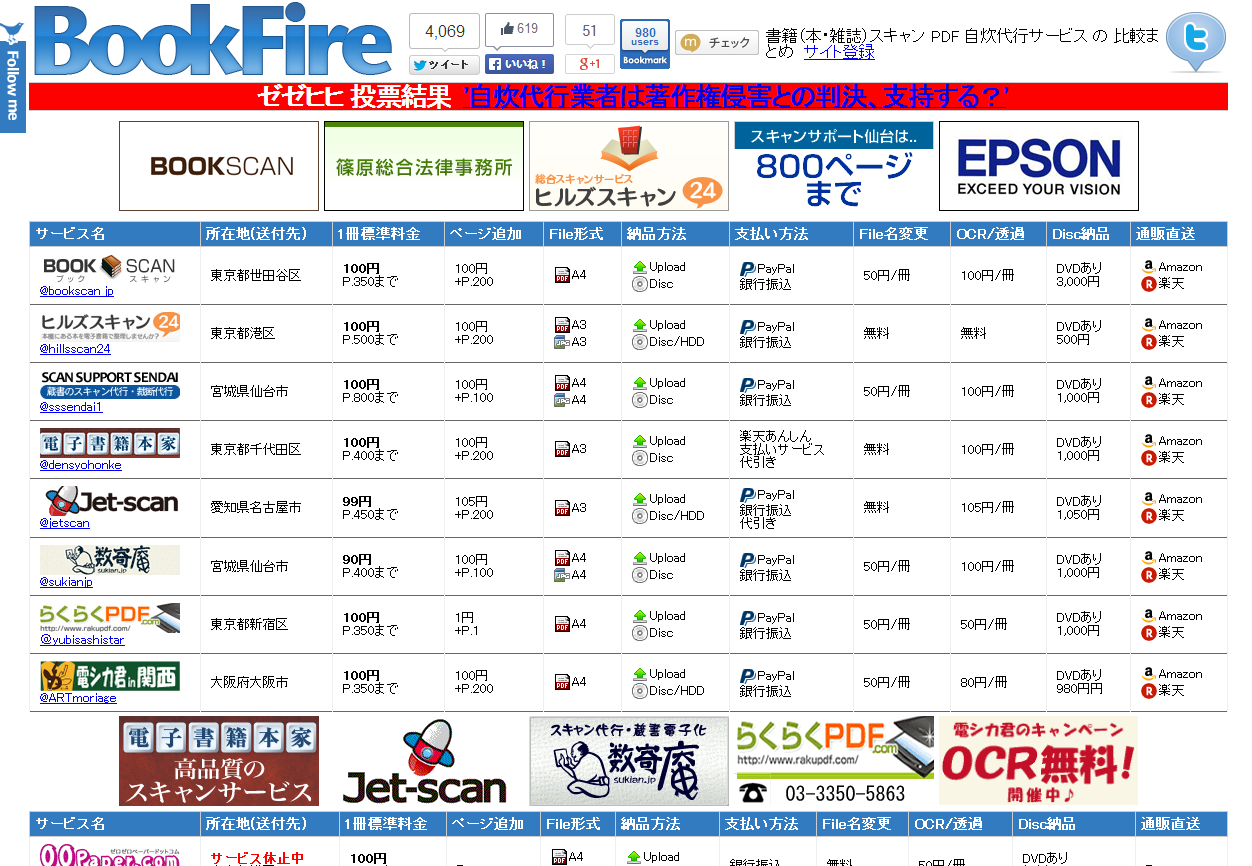Click the サービス休止中 red text

[x=257, y=858]
